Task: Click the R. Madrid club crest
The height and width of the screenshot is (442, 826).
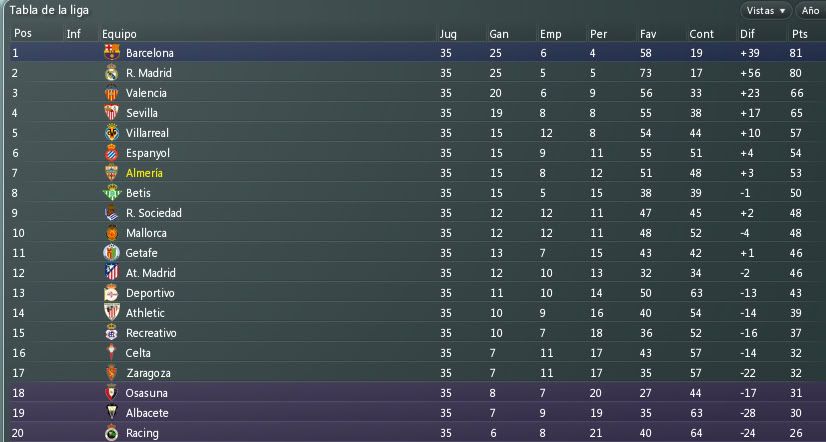Action: pyautogui.click(x=112, y=73)
